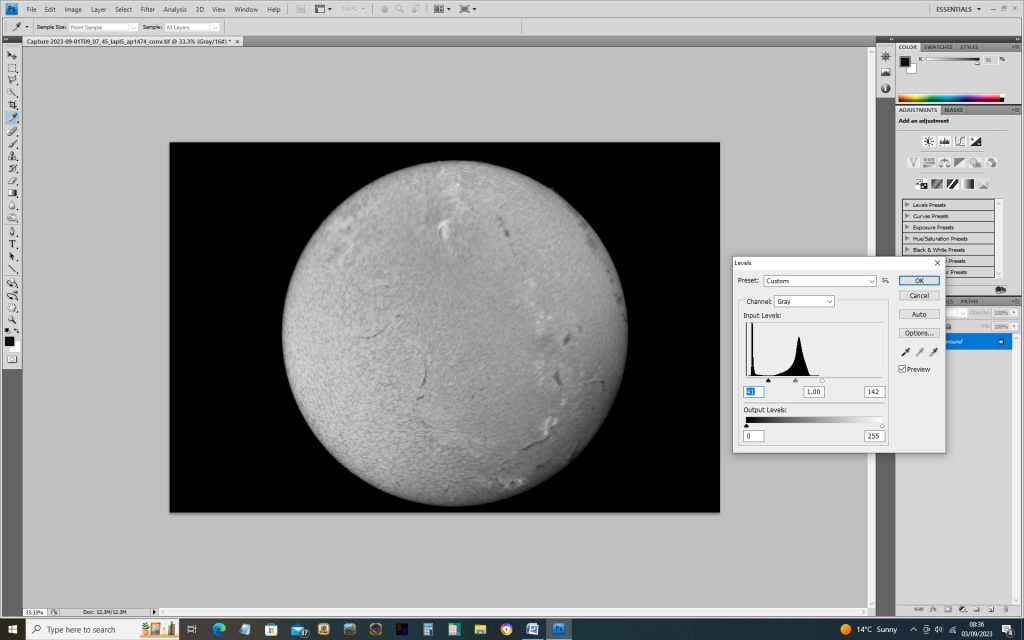Open the Channel Gray dropdown
This screenshot has height=640, width=1024.
click(804, 302)
